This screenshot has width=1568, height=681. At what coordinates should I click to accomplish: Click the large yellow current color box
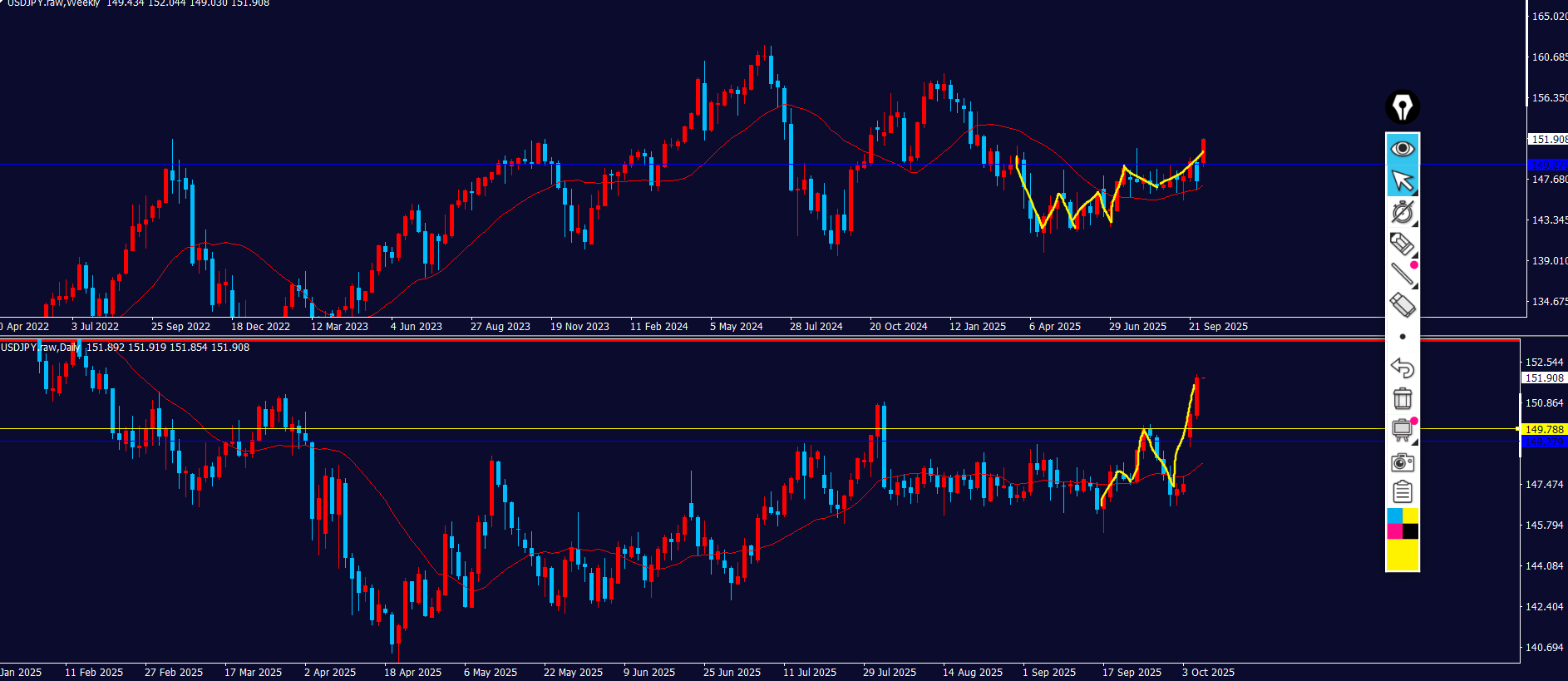coord(1403,555)
